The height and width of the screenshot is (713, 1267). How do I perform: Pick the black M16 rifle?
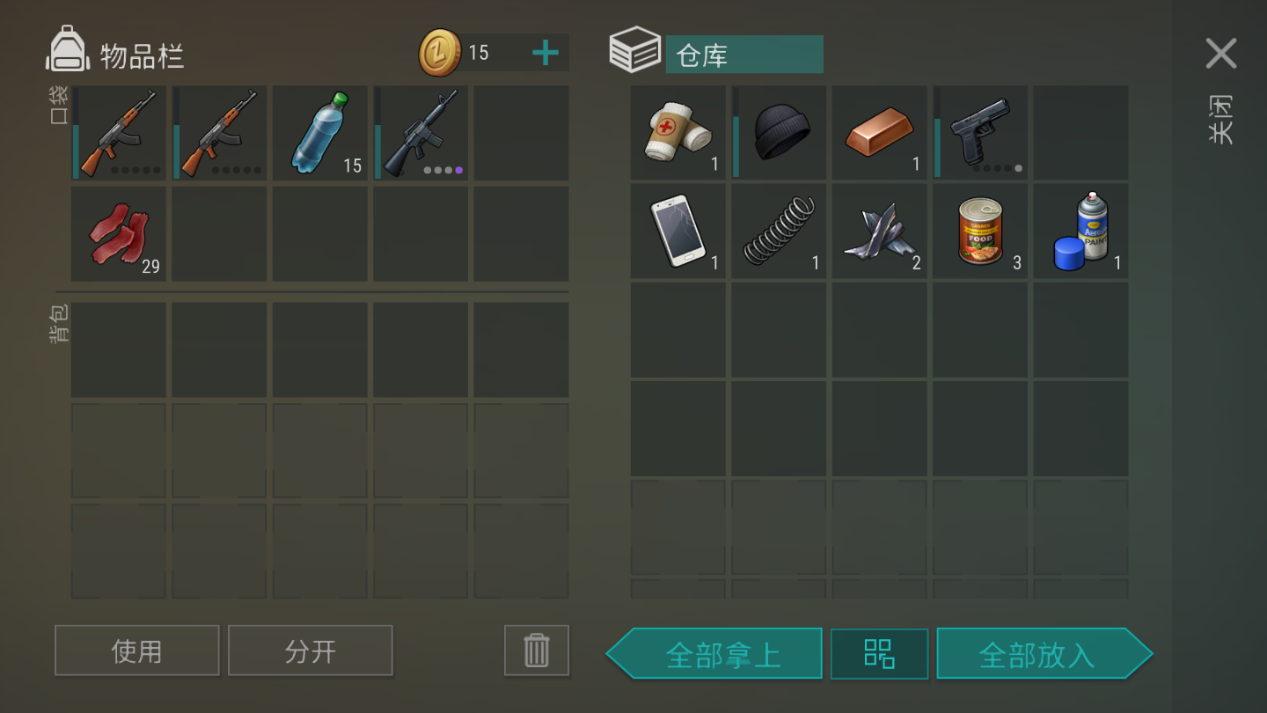click(421, 133)
